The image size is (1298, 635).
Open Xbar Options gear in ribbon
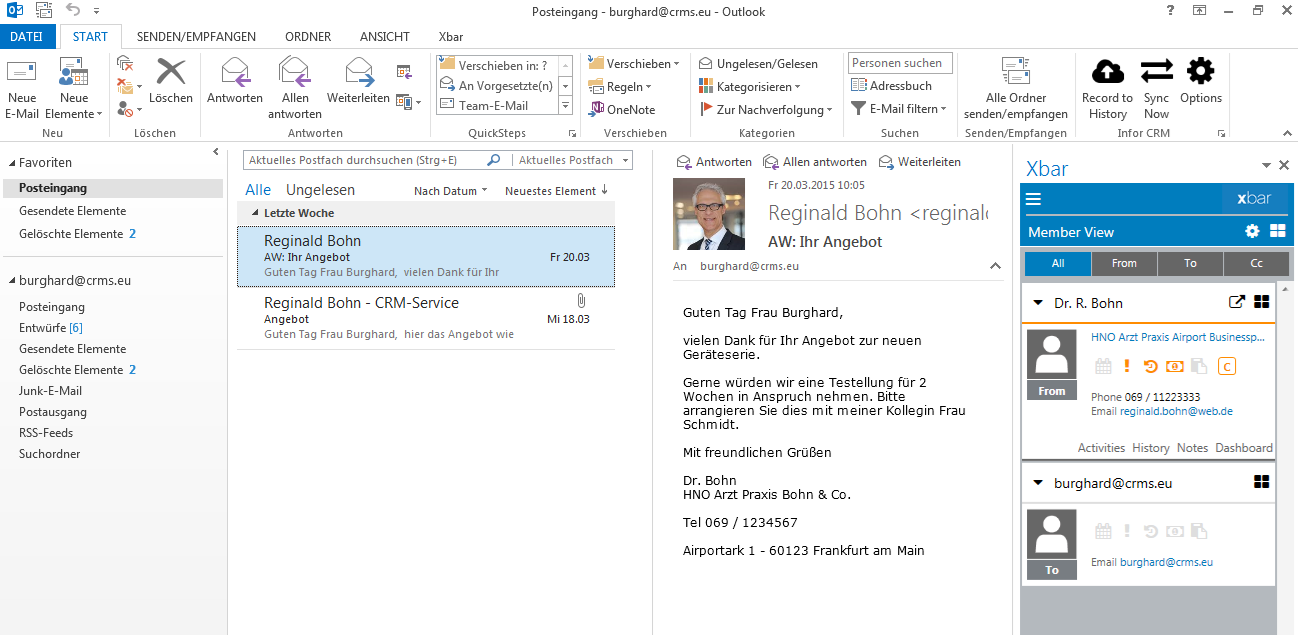pyautogui.click(x=1200, y=71)
